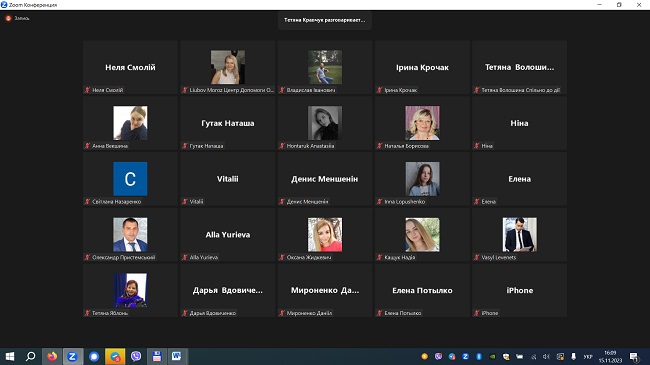Open Windows taskbar search

tap(30, 356)
